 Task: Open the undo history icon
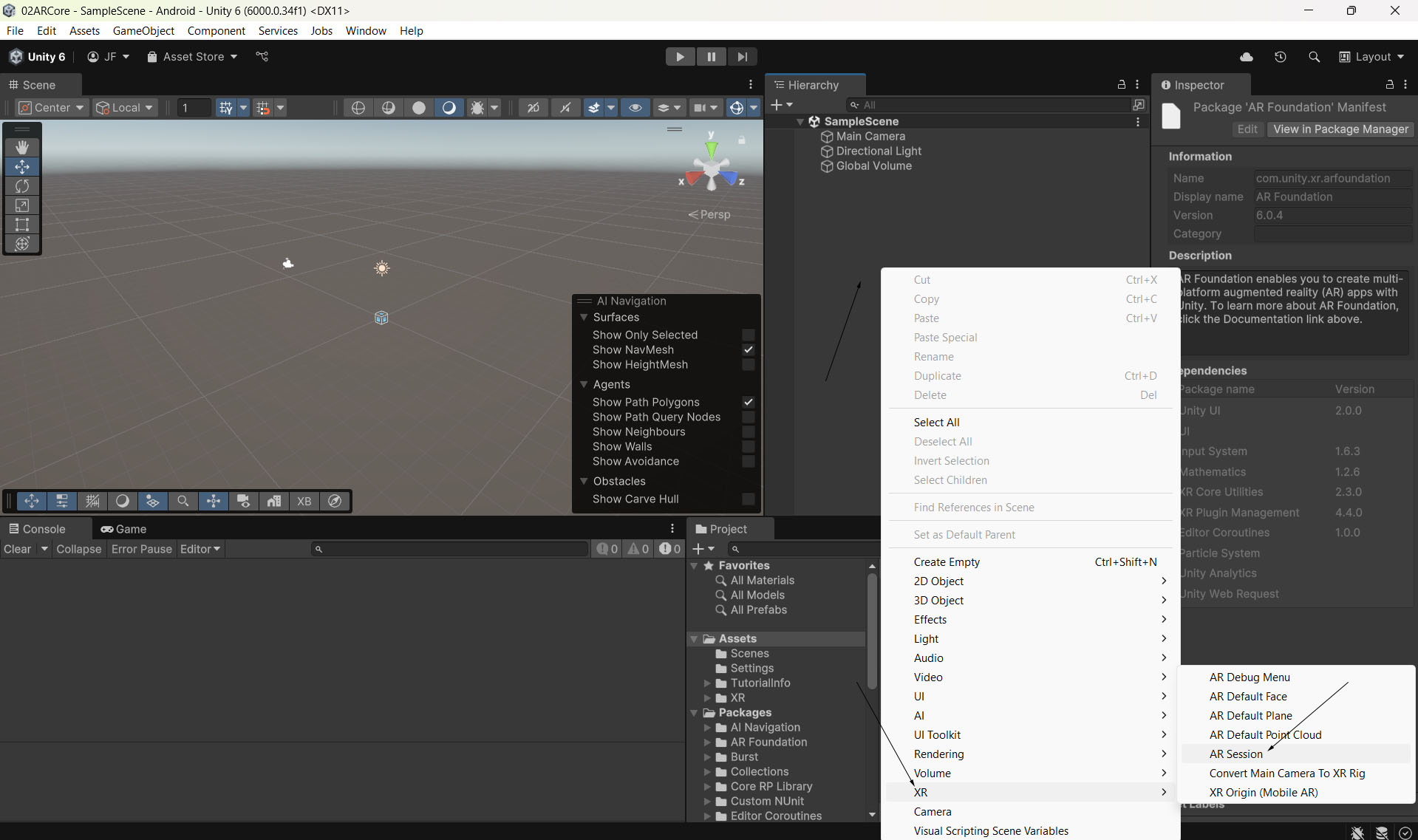[x=1281, y=57]
